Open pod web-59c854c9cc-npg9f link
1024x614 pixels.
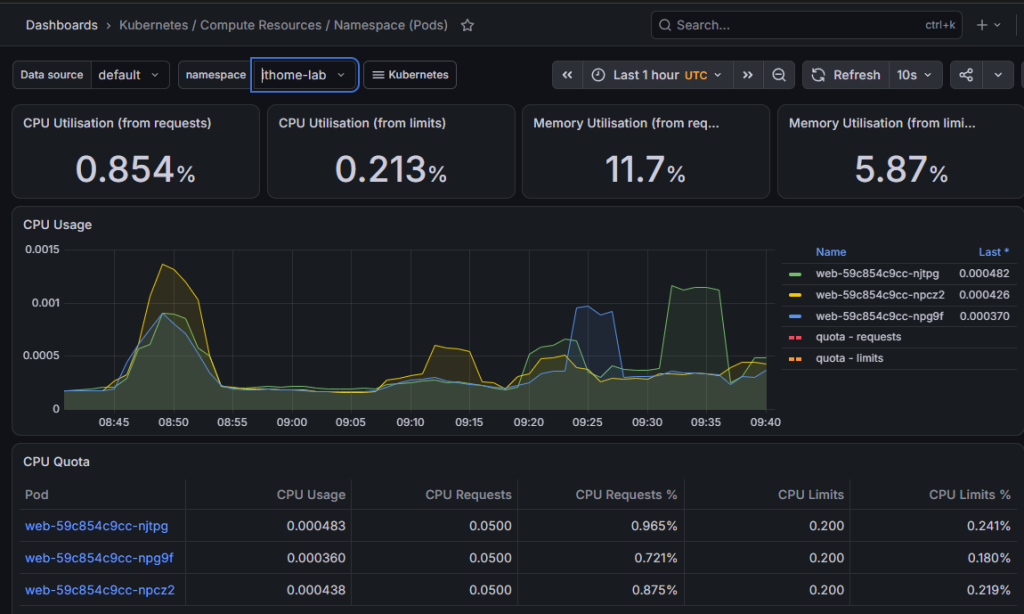click(x=99, y=558)
